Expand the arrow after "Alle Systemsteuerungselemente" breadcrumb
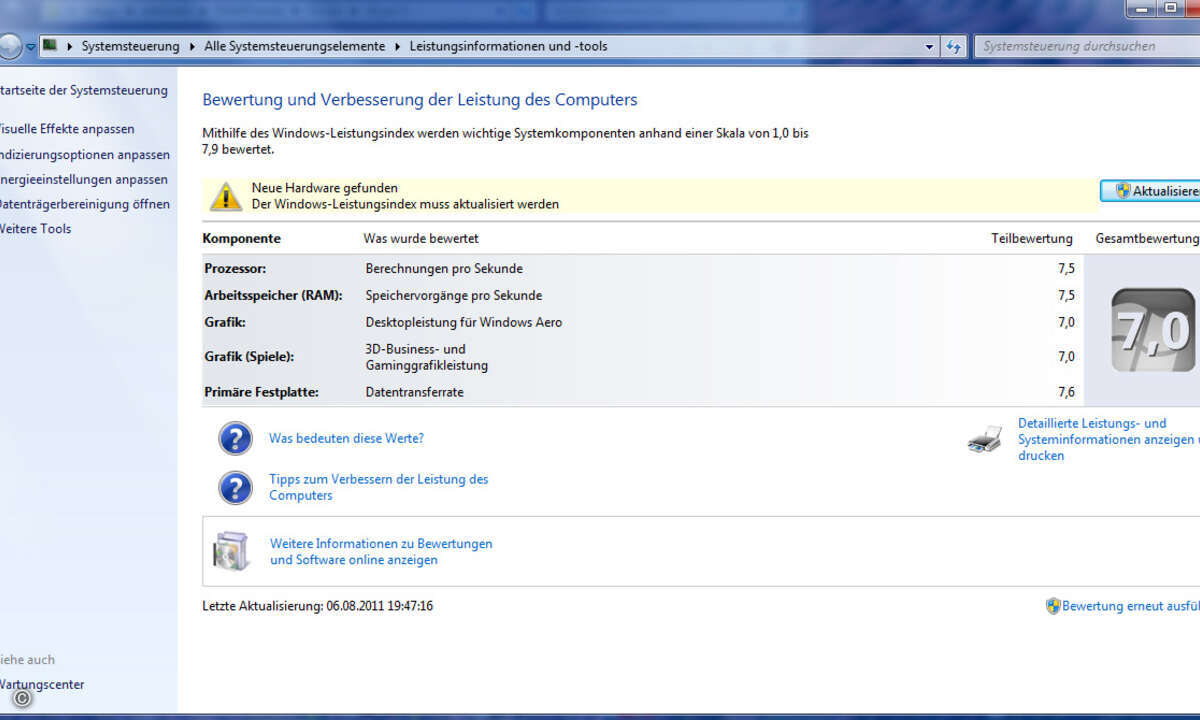Image resolution: width=1200 pixels, height=720 pixels. coord(398,46)
